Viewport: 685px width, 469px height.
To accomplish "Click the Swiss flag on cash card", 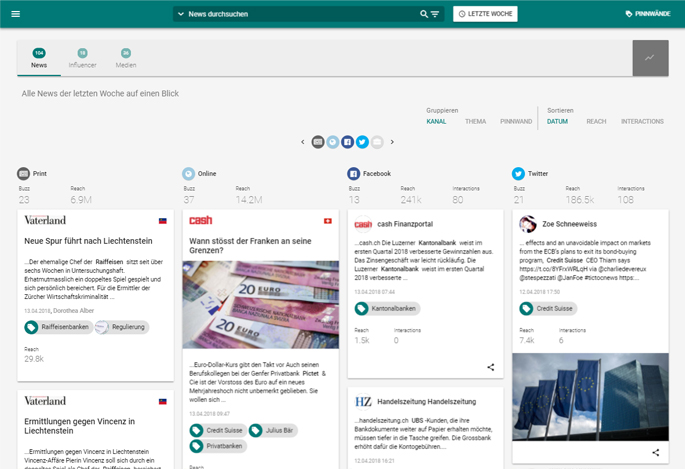I will click(328, 221).
